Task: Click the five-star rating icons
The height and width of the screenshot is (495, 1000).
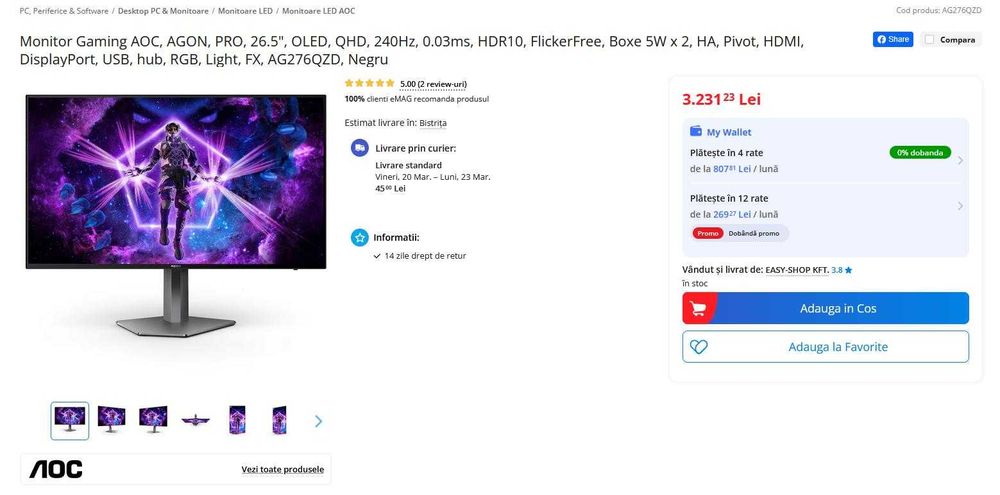Action: [x=369, y=84]
